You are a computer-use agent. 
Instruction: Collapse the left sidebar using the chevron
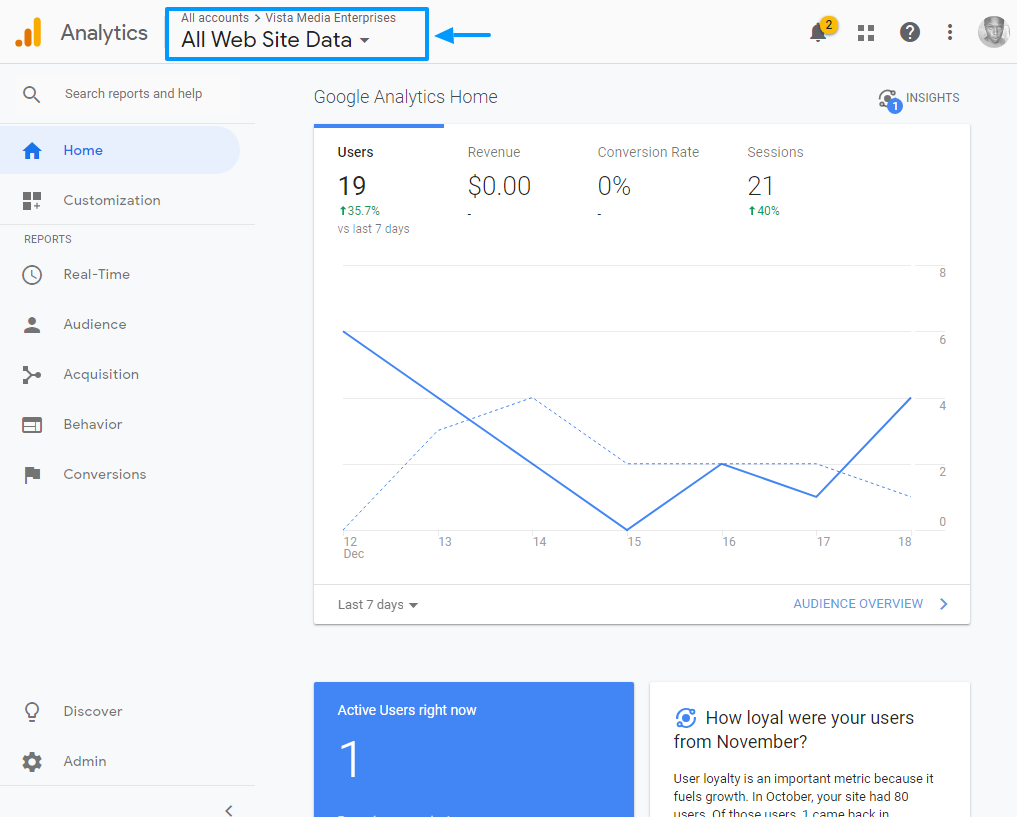click(x=228, y=809)
